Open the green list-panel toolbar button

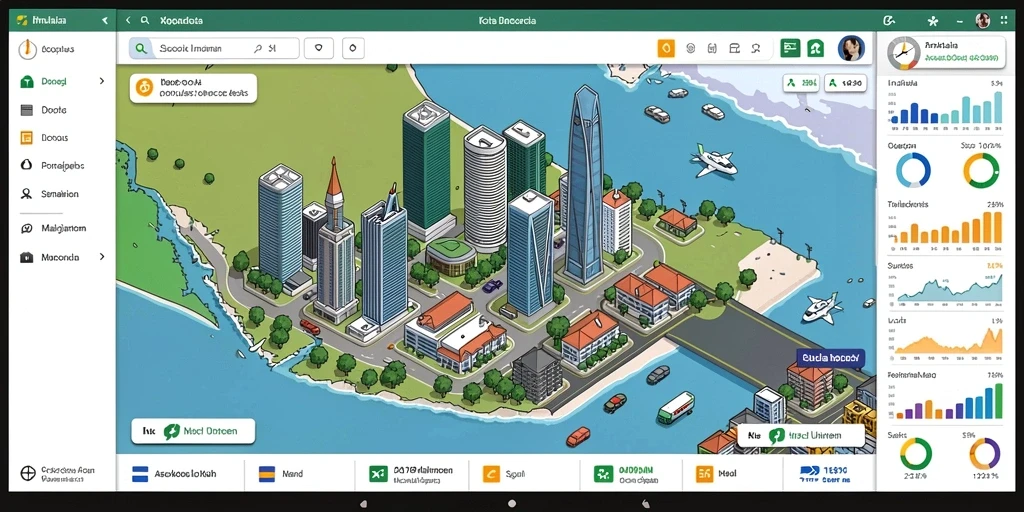tap(790, 48)
